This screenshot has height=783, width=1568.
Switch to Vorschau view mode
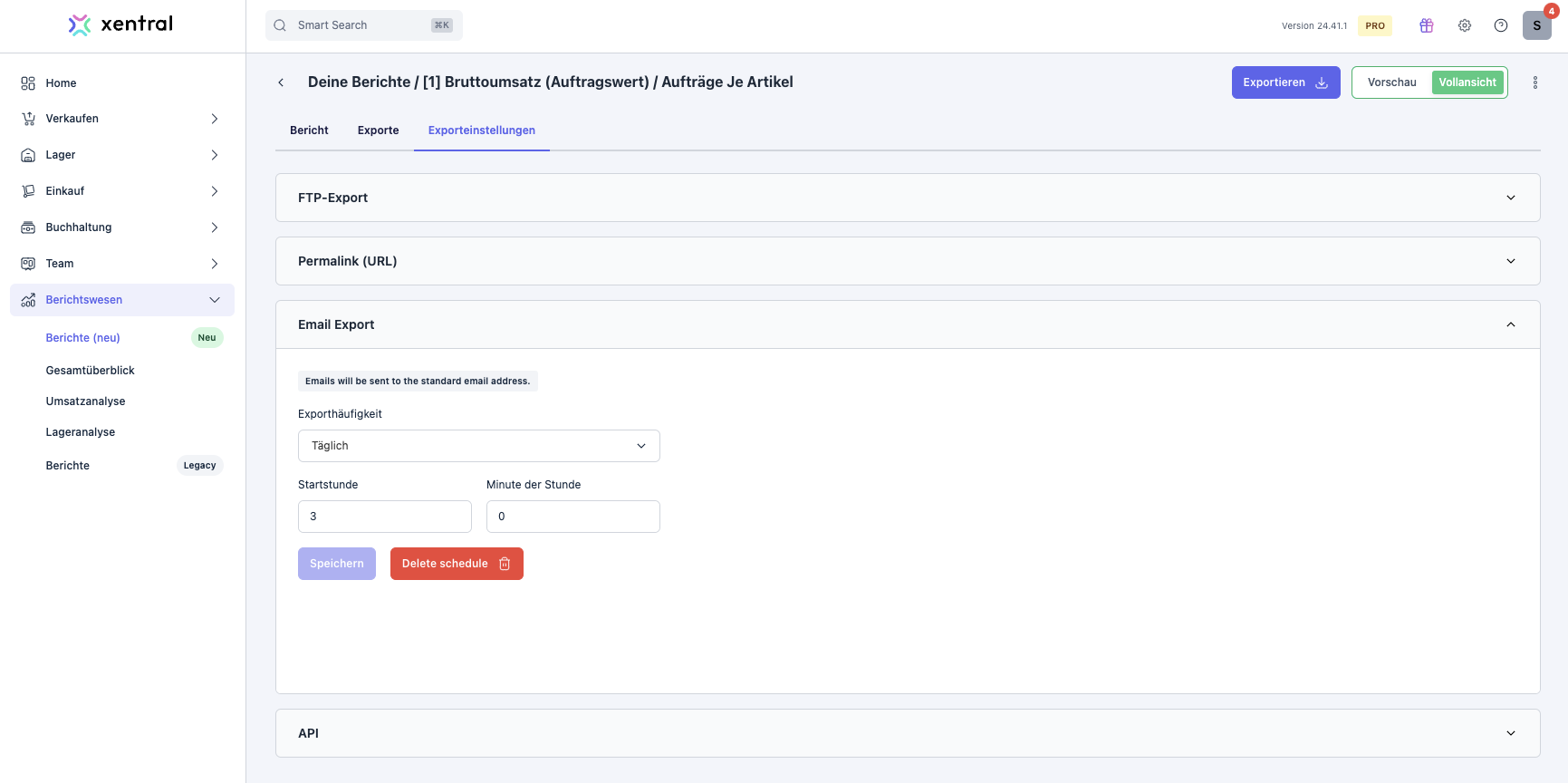(1391, 82)
